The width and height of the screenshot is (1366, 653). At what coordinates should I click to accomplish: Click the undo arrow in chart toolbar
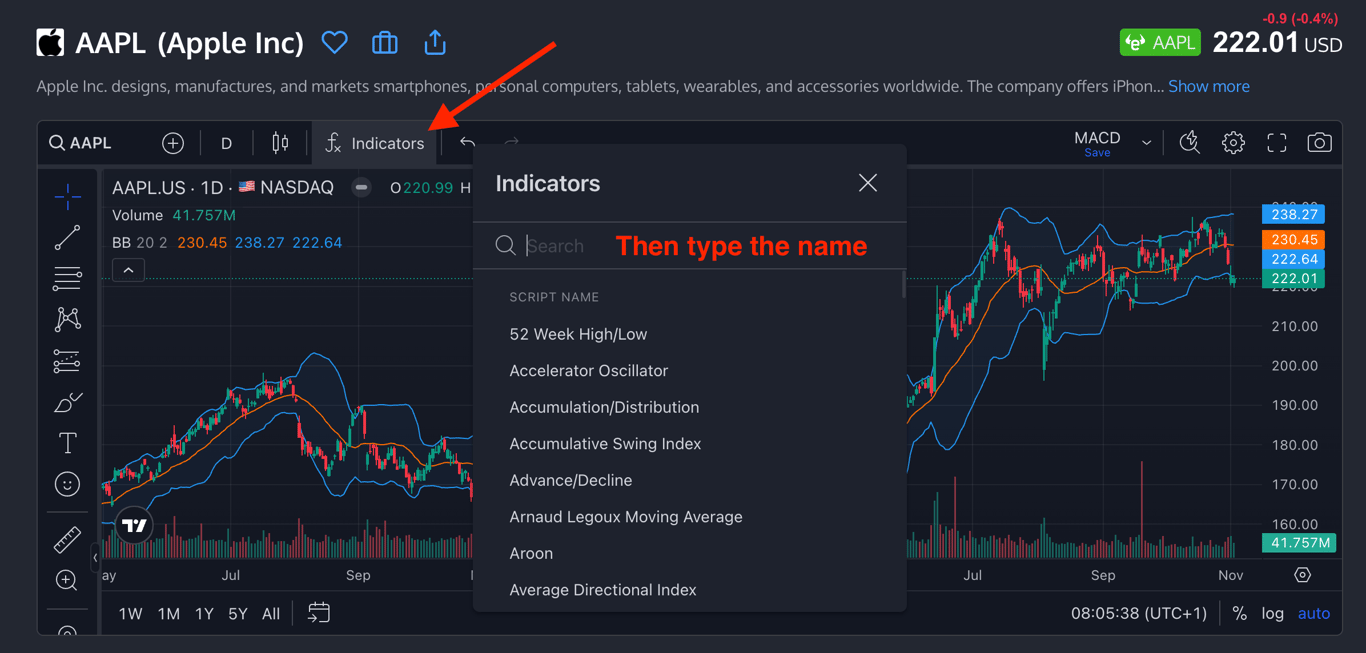point(467,143)
